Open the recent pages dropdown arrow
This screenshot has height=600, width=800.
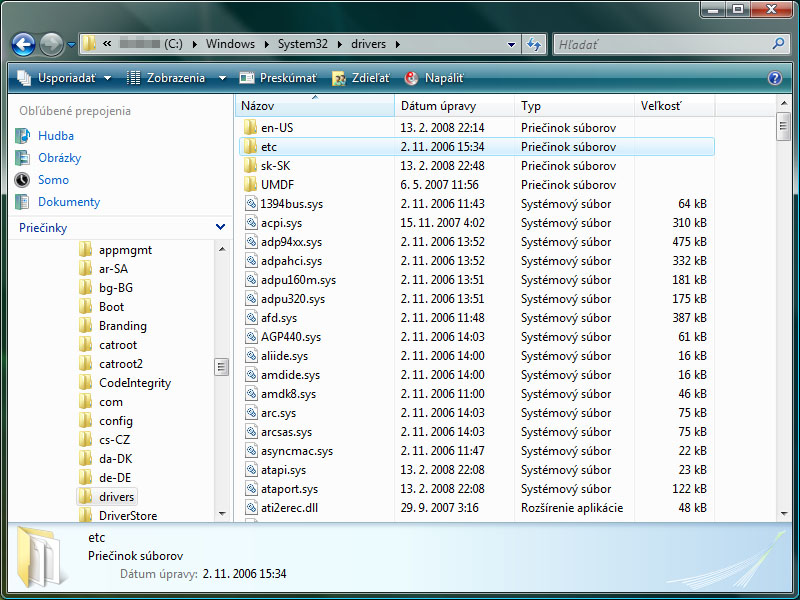tap(71, 45)
